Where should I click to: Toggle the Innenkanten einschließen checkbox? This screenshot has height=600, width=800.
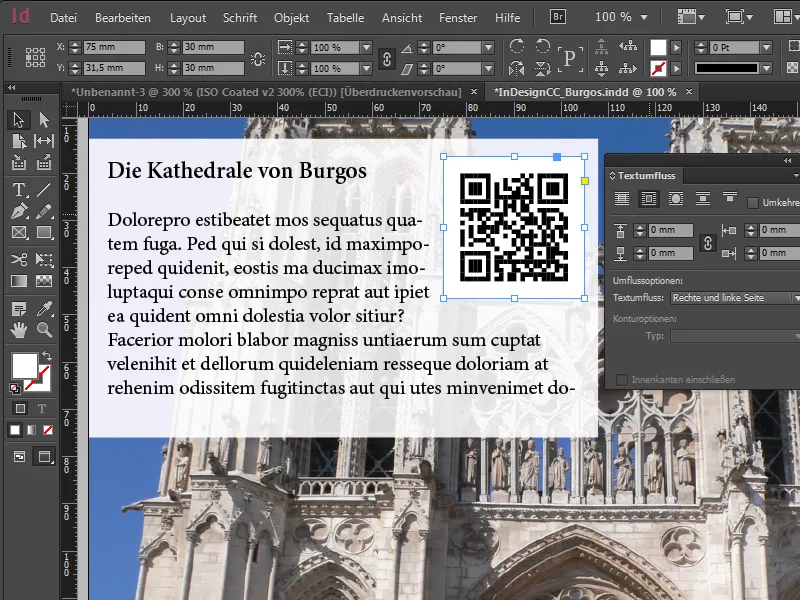[621, 380]
